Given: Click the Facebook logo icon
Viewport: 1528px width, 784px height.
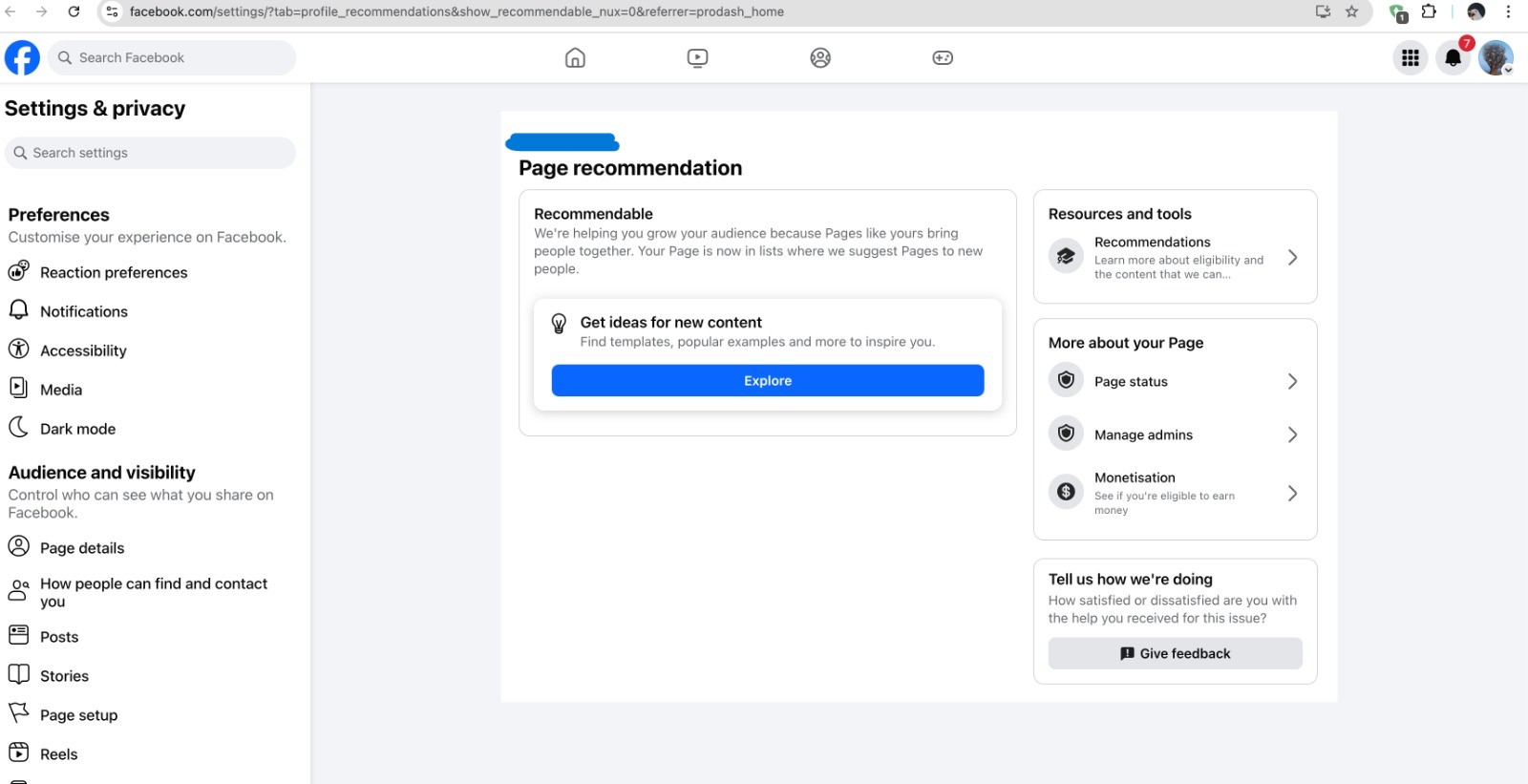Looking at the screenshot, I should [22, 58].
